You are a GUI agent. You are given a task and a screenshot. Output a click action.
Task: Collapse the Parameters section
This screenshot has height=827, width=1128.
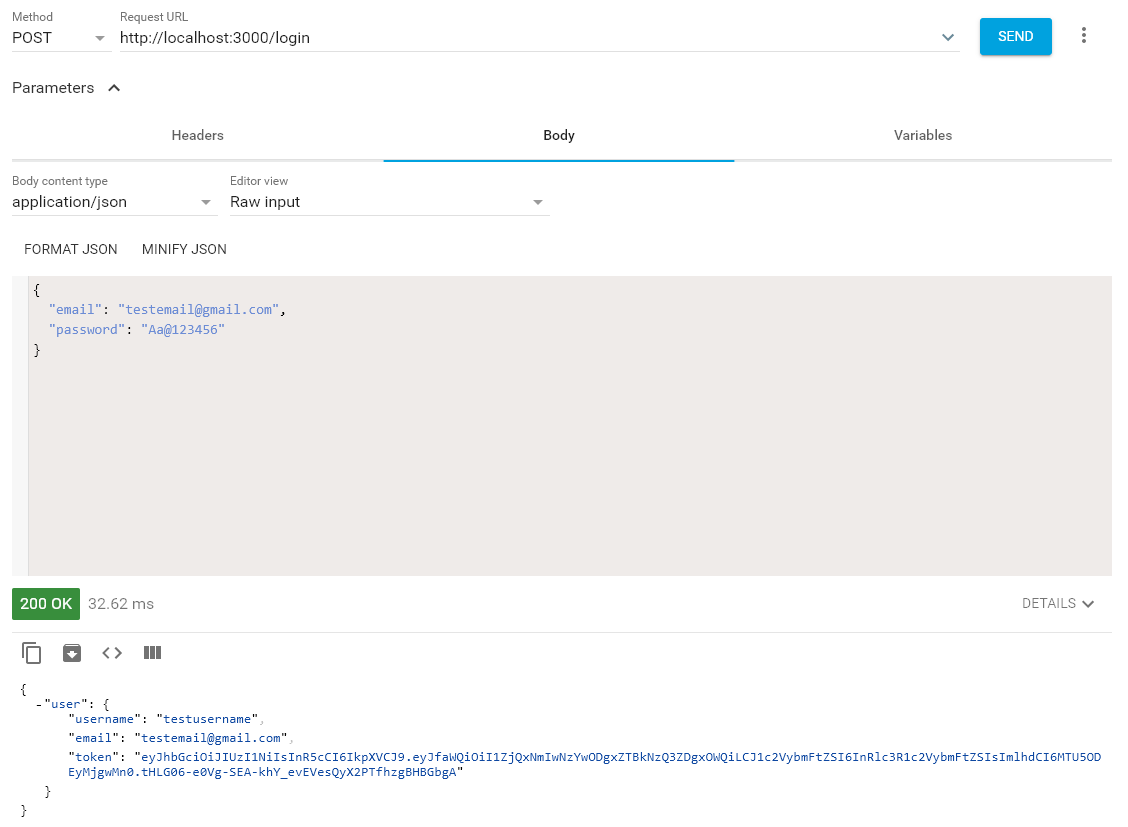tap(113, 87)
